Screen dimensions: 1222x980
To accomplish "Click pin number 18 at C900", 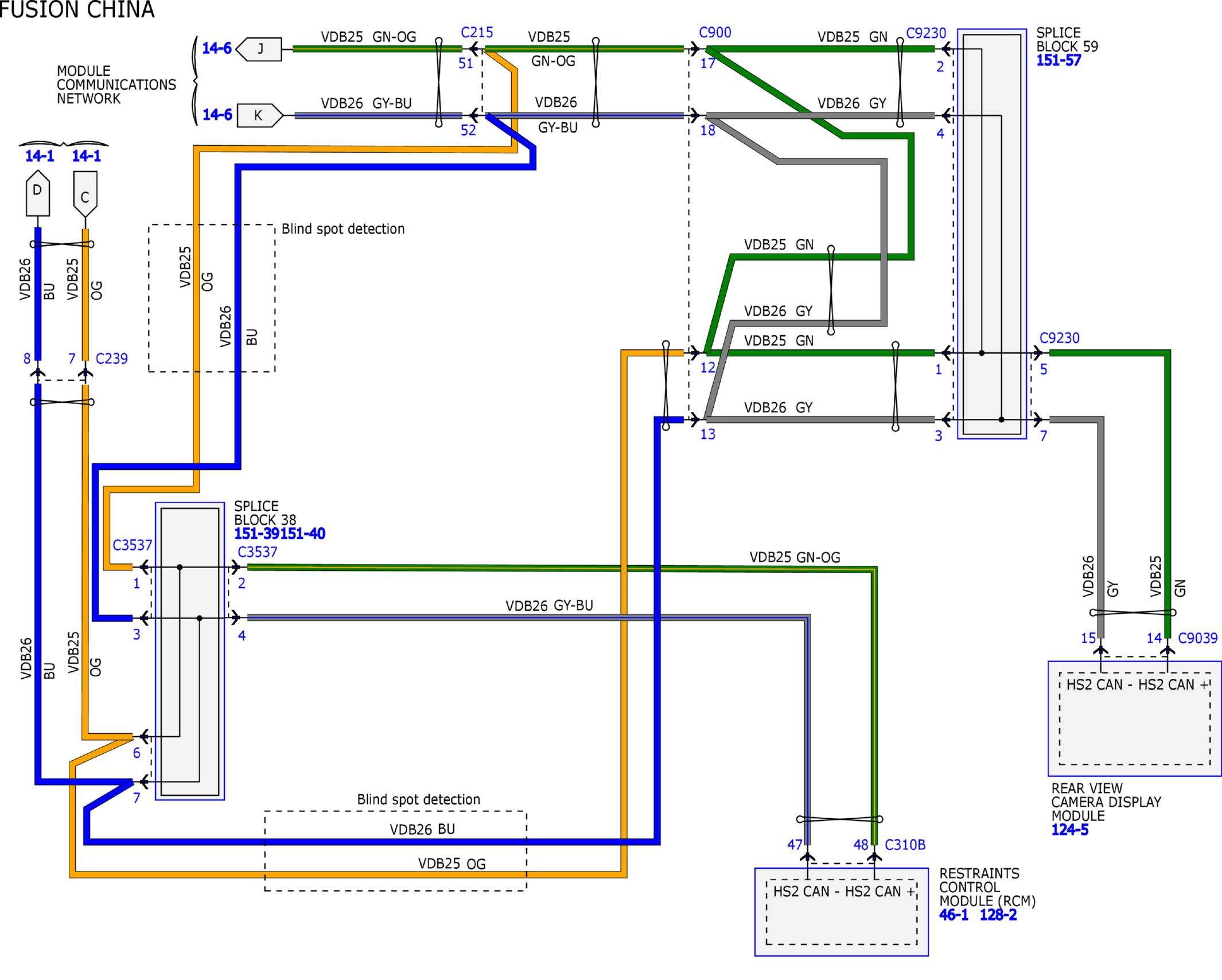I will point(708,130).
